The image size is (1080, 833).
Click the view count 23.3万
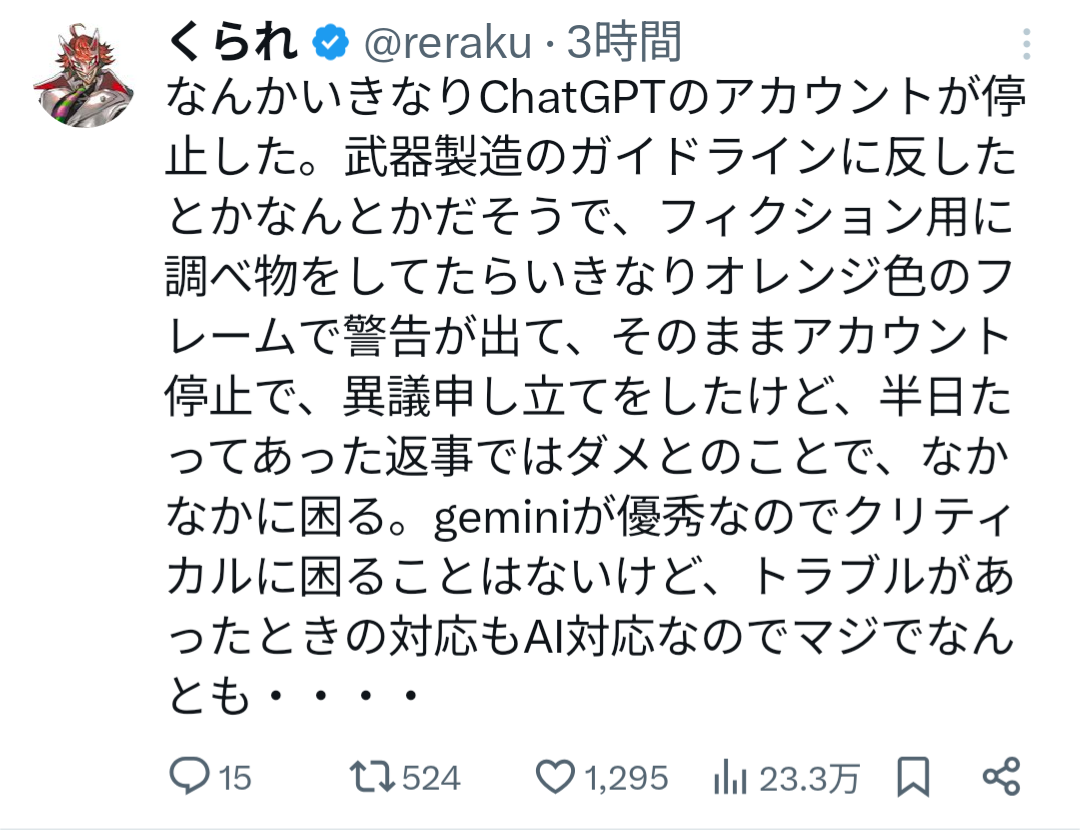tap(807, 778)
